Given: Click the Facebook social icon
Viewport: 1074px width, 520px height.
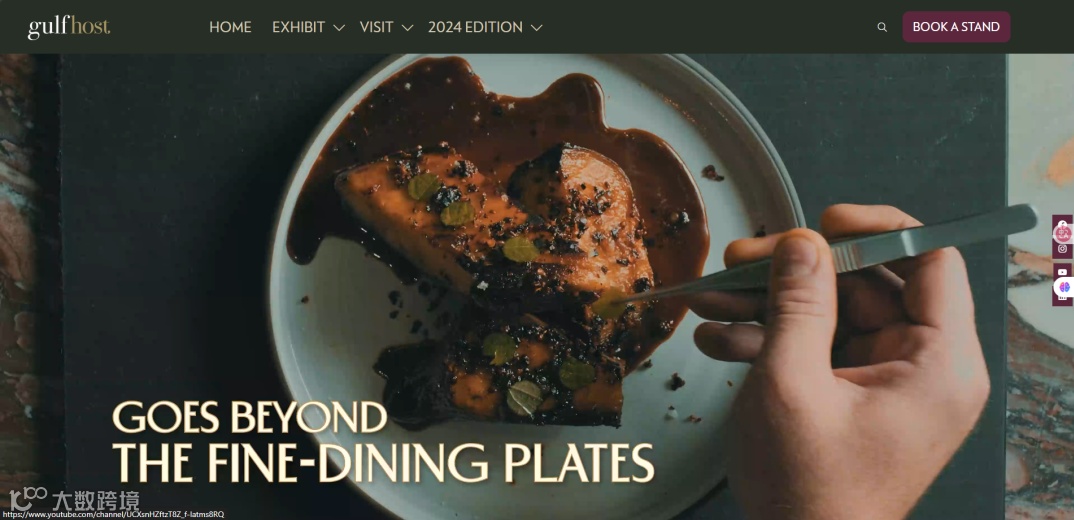Looking at the screenshot, I should 1062,223.
